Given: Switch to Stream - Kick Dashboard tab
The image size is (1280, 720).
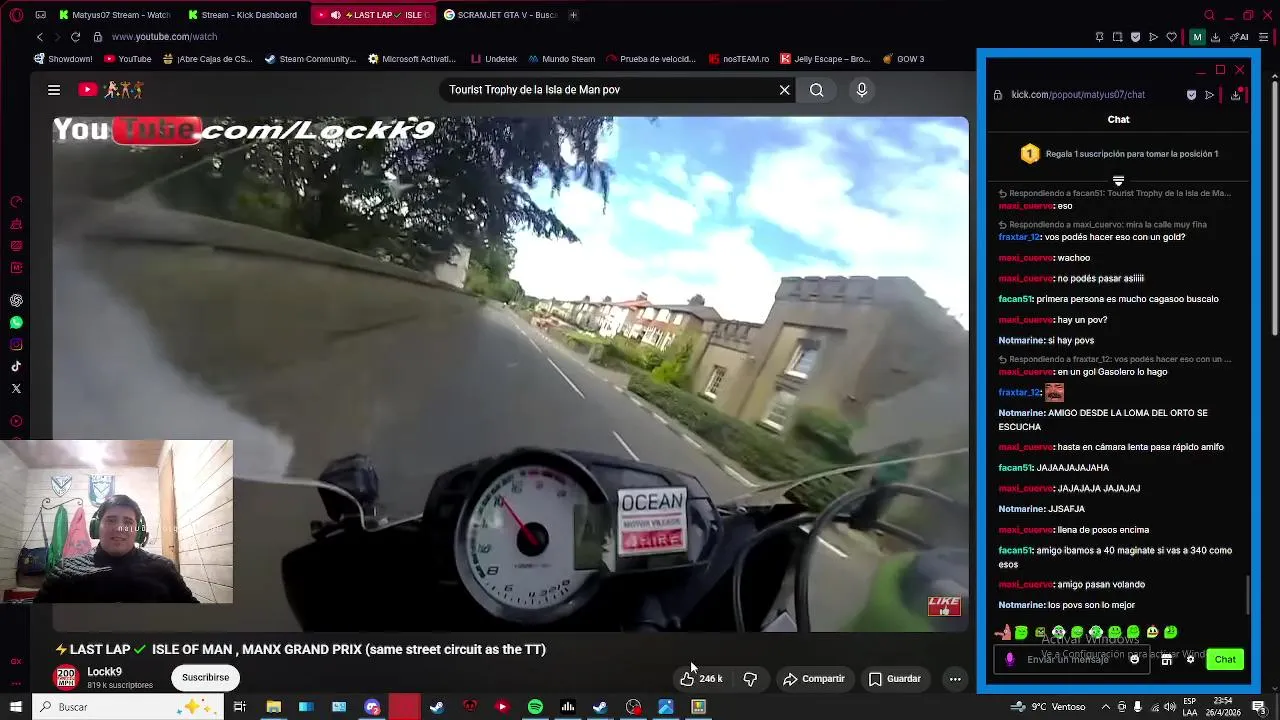Looking at the screenshot, I should (243, 15).
